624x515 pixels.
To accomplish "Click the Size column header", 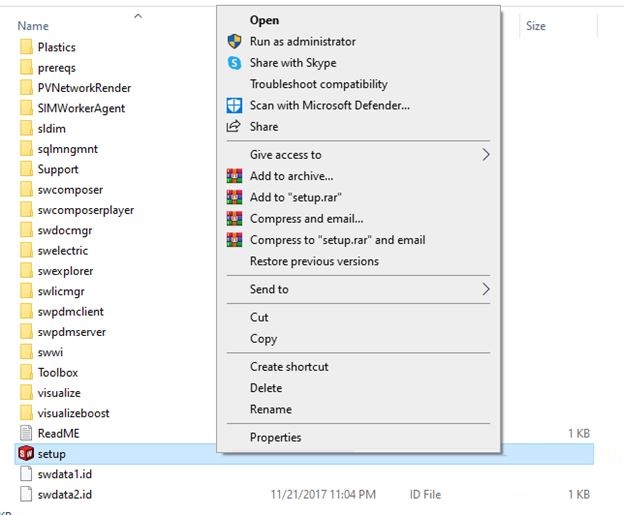I will tap(536, 26).
